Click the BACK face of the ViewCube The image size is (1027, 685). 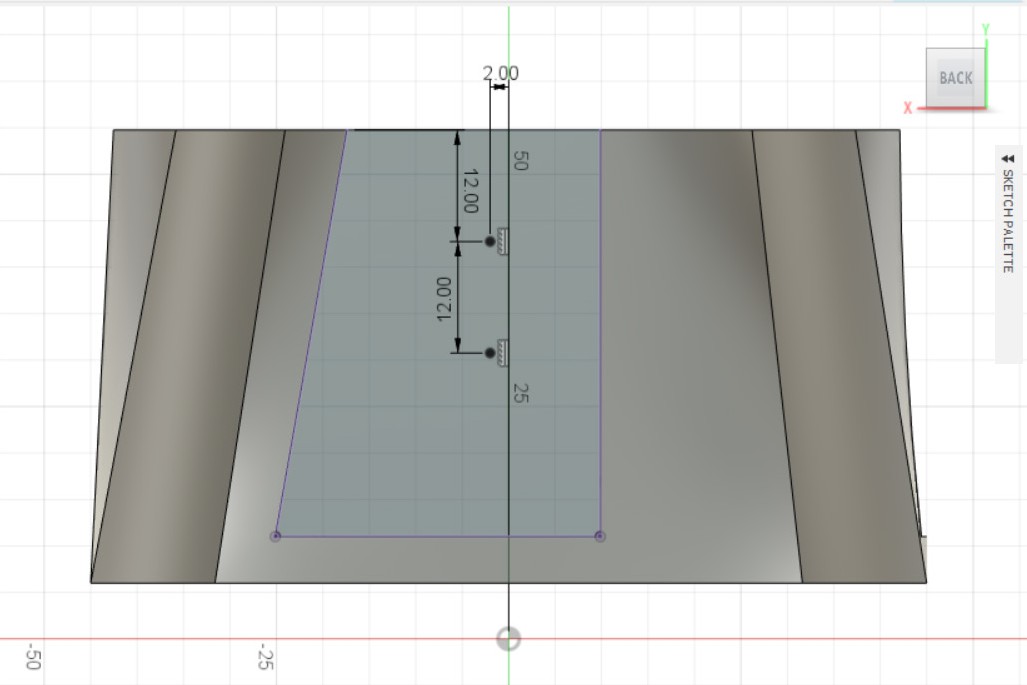tap(955, 78)
